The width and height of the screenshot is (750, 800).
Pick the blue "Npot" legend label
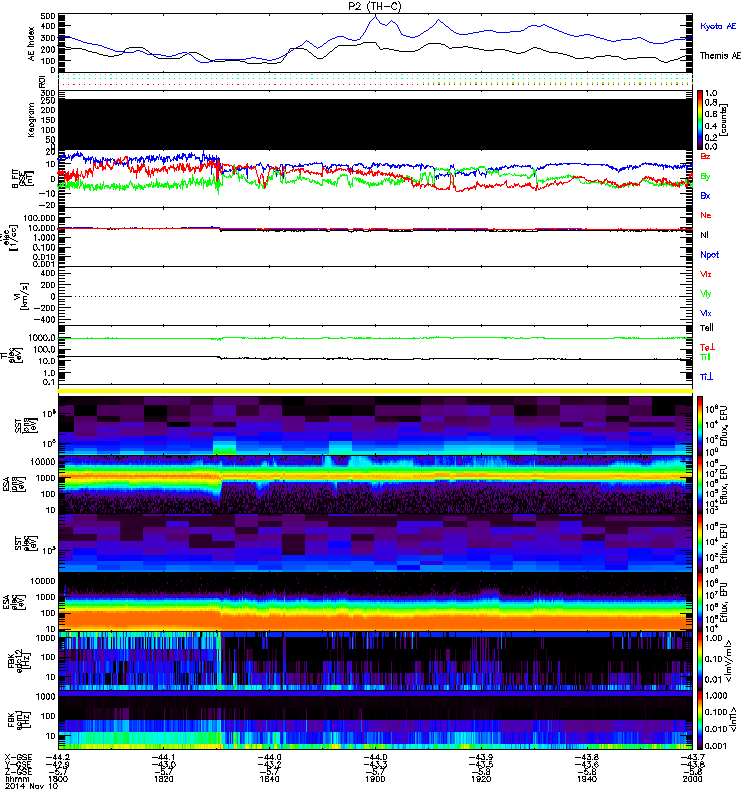coord(709,255)
